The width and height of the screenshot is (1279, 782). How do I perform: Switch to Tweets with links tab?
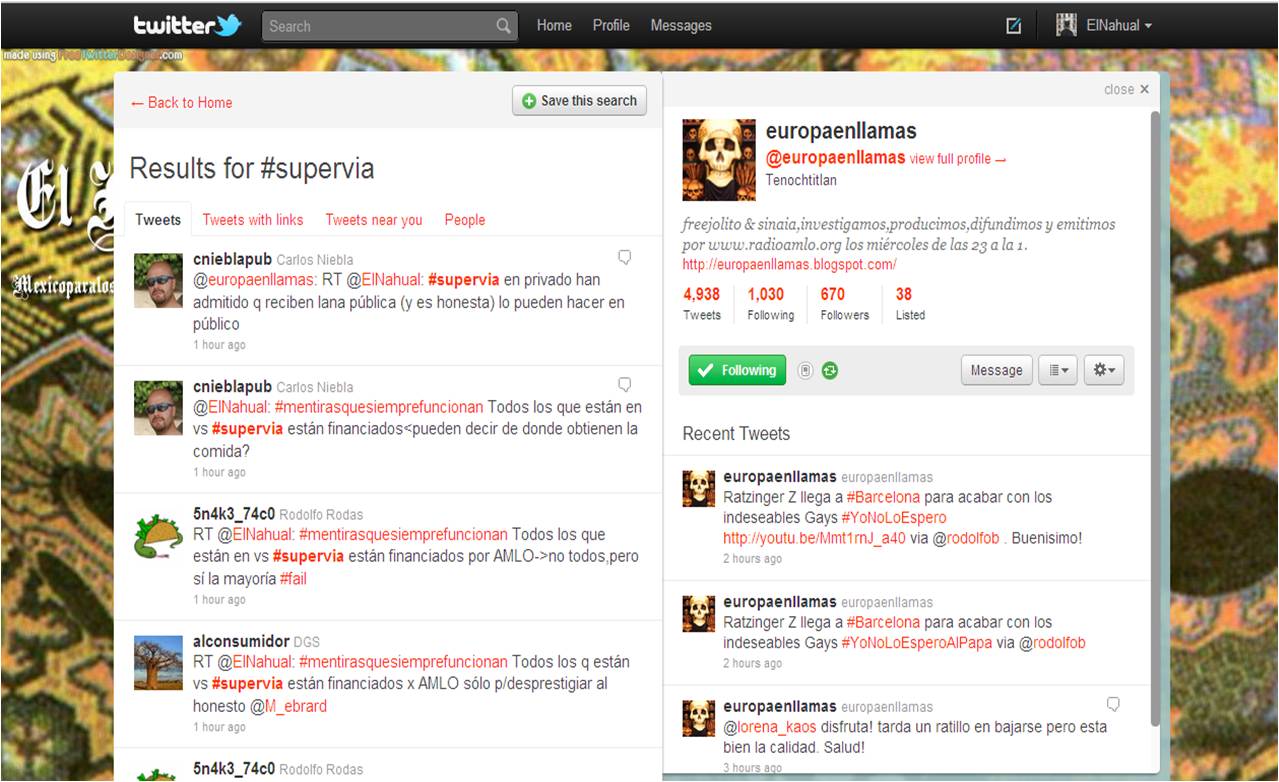click(x=253, y=220)
